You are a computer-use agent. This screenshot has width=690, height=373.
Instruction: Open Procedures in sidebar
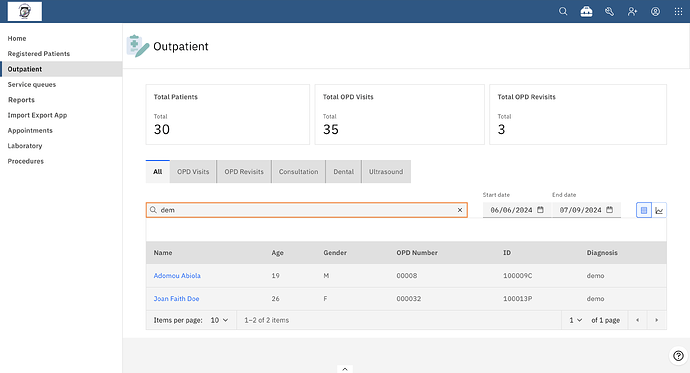click(x=61, y=161)
